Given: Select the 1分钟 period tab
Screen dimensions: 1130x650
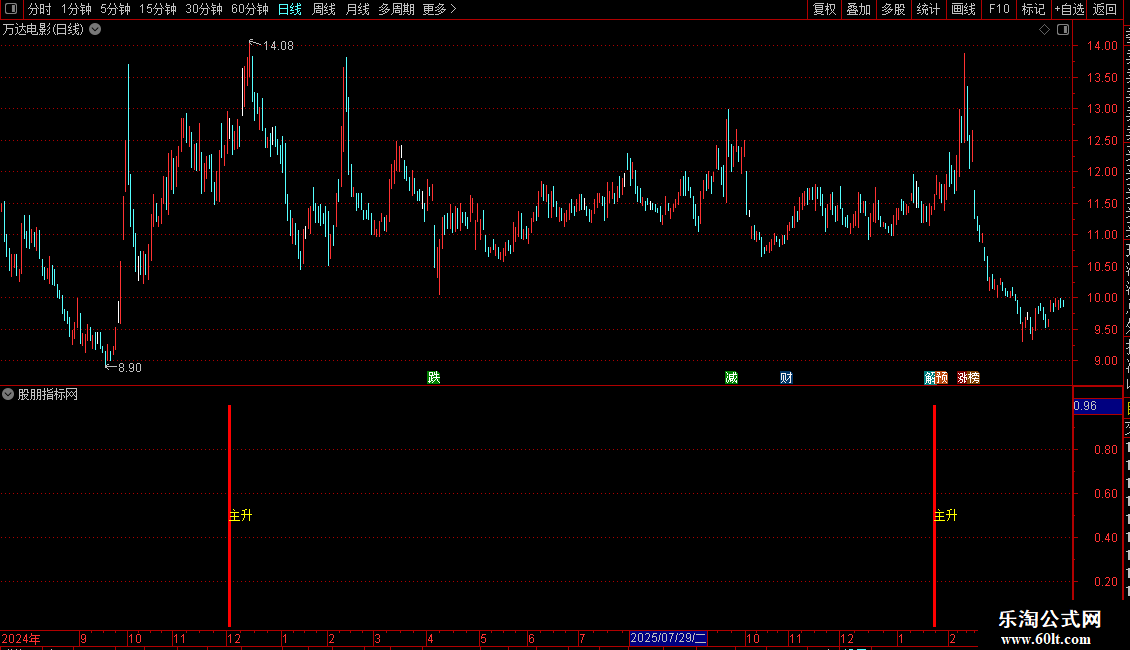Looking at the screenshot, I should (76, 9).
